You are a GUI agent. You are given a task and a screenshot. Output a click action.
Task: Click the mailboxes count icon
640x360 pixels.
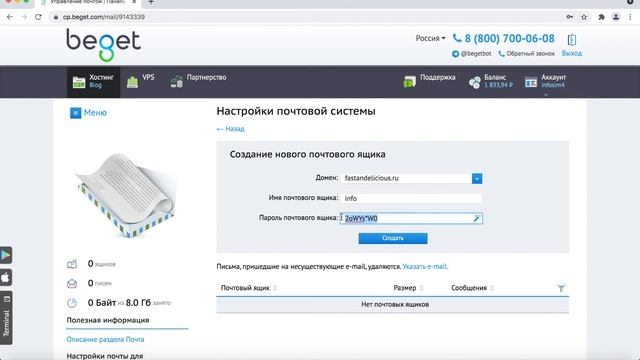pyautogui.click(x=72, y=264)
